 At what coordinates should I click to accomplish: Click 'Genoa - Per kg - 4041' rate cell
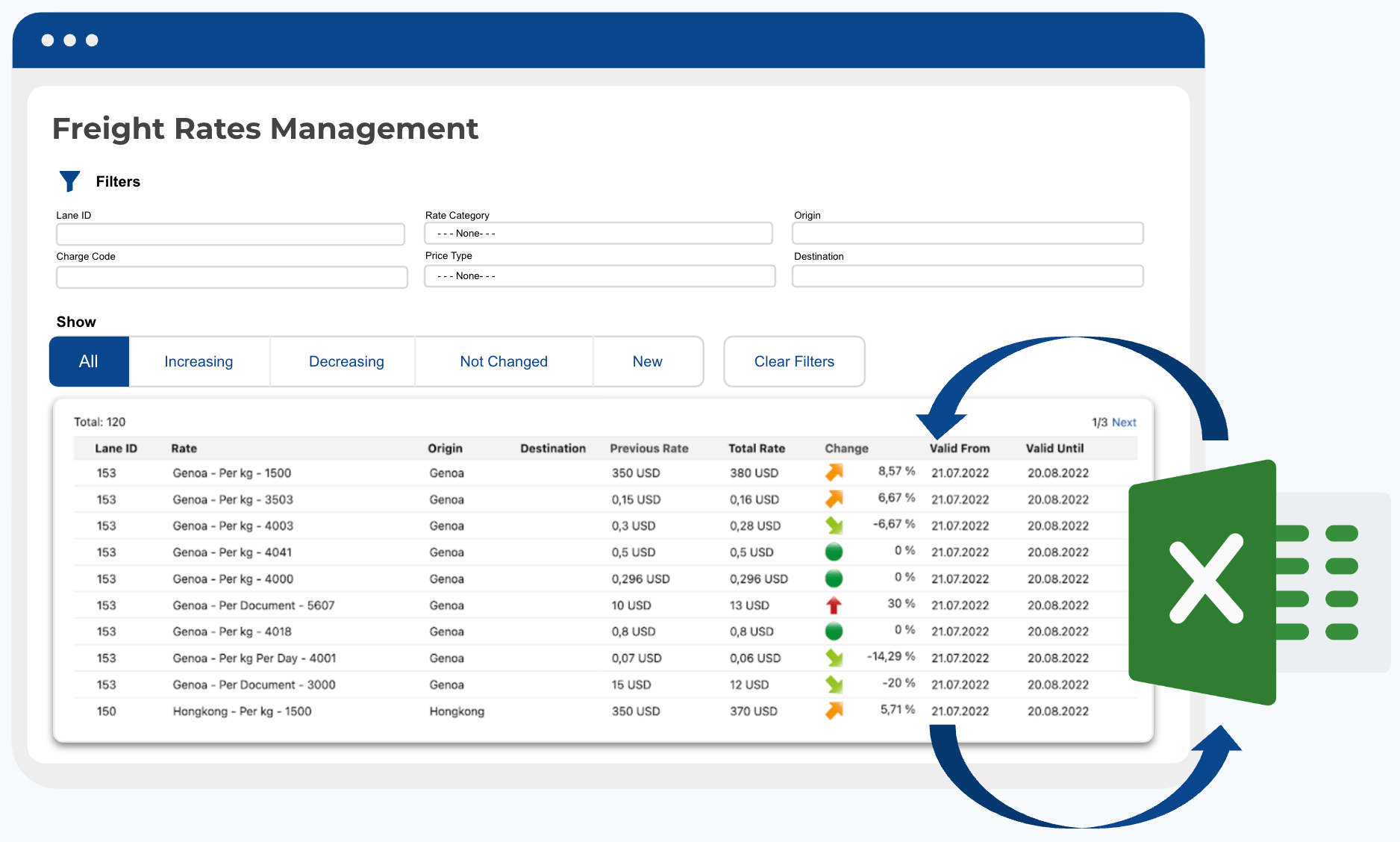pos(232,552)
